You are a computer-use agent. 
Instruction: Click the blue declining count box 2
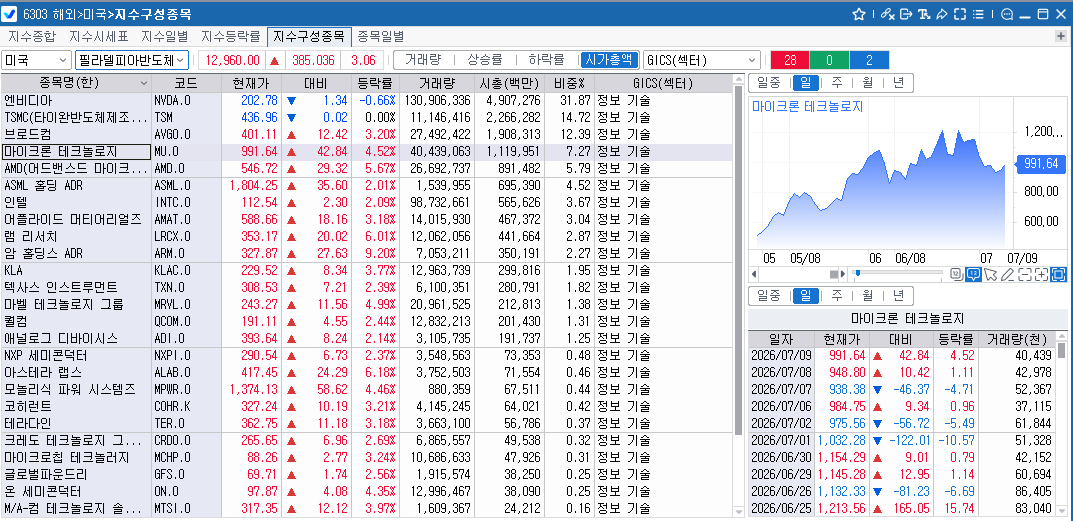coord(869,60)
